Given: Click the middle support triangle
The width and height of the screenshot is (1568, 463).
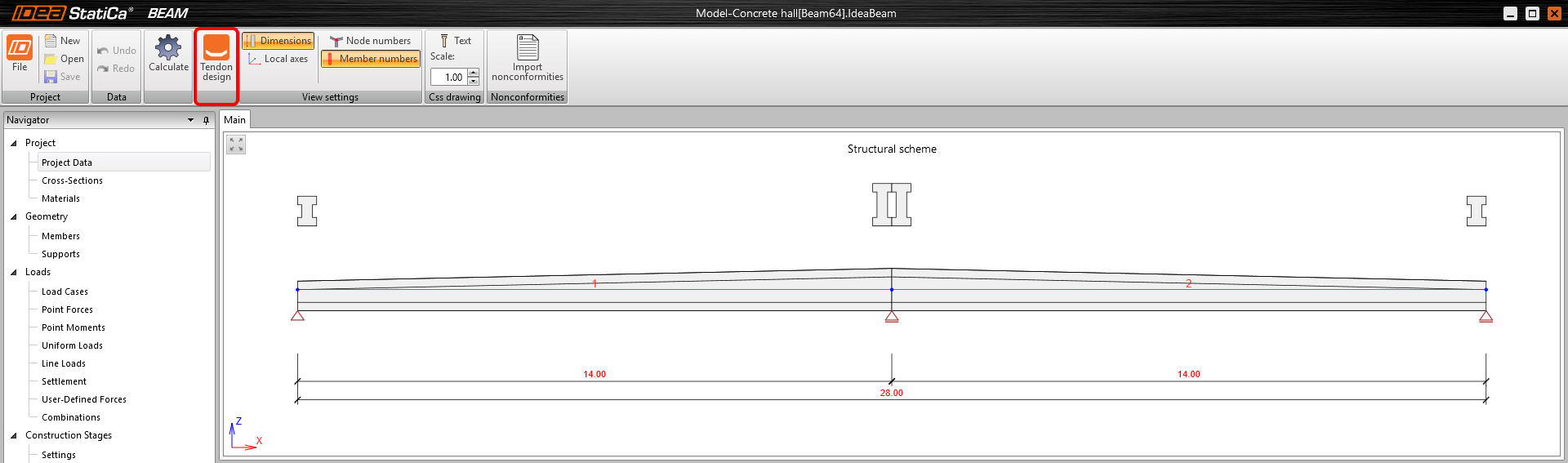Looking at the screenshot, I should (892, 317).
